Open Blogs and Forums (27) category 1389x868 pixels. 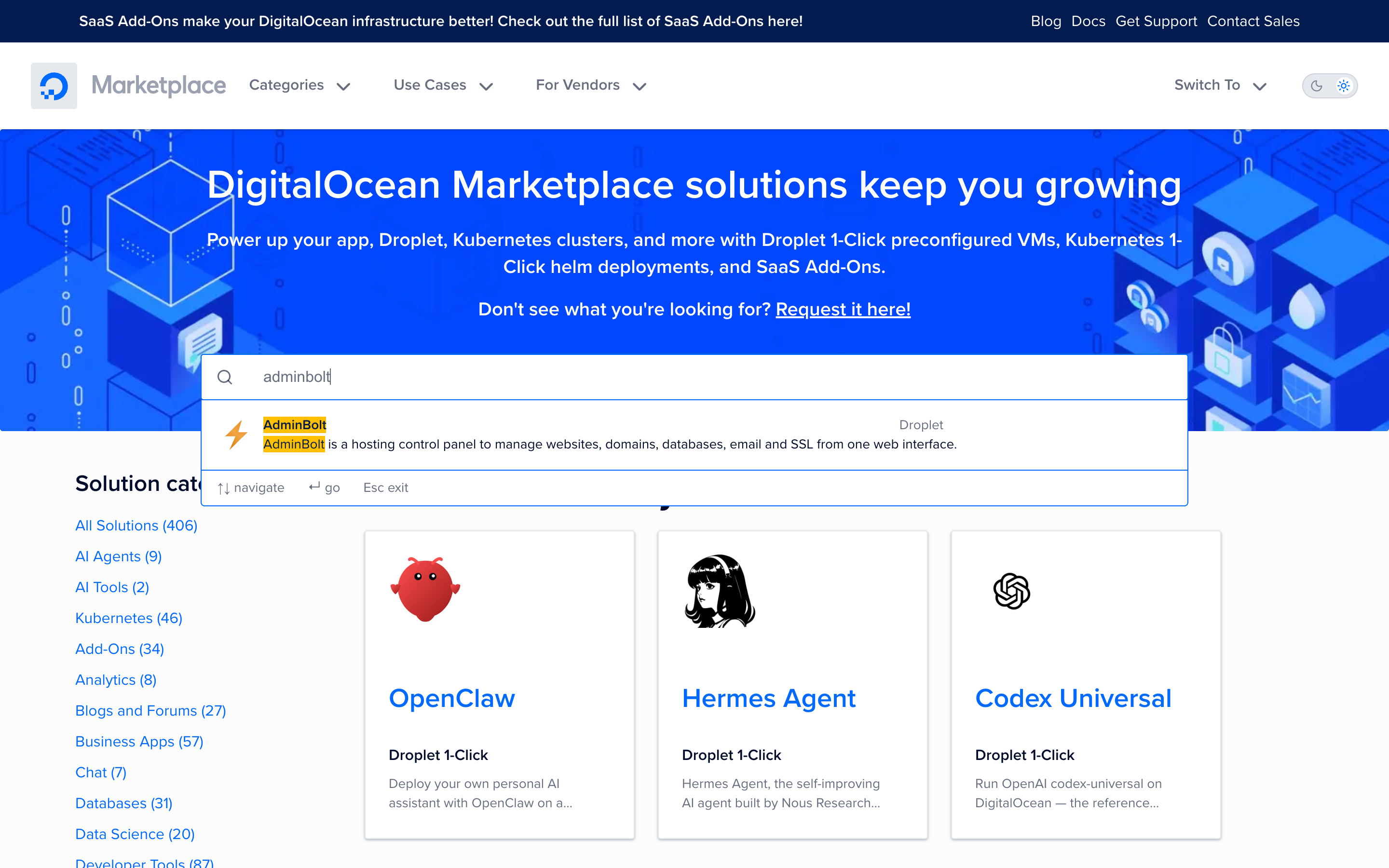(150, 711)
